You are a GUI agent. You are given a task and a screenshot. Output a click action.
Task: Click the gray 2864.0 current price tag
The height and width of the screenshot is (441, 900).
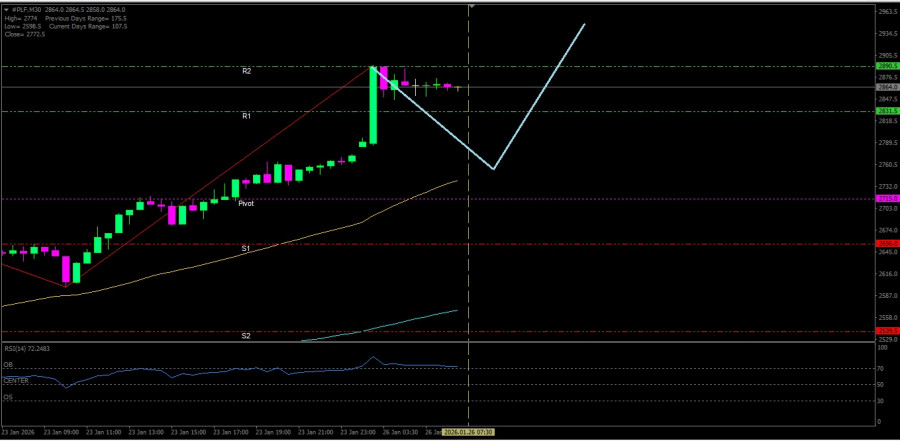[887, 87]
